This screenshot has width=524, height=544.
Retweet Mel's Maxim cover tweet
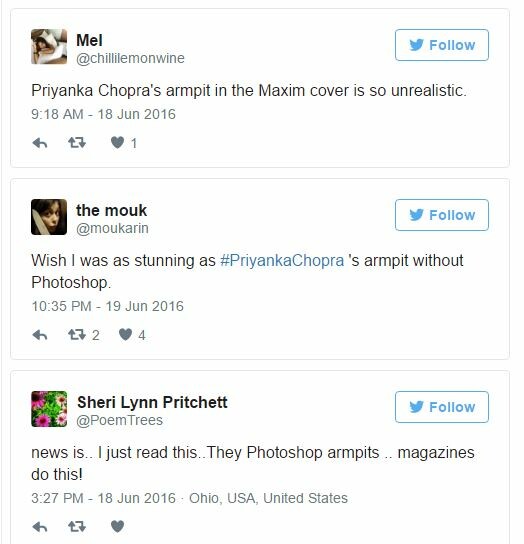pyautogui.click(x=77, y=143)
